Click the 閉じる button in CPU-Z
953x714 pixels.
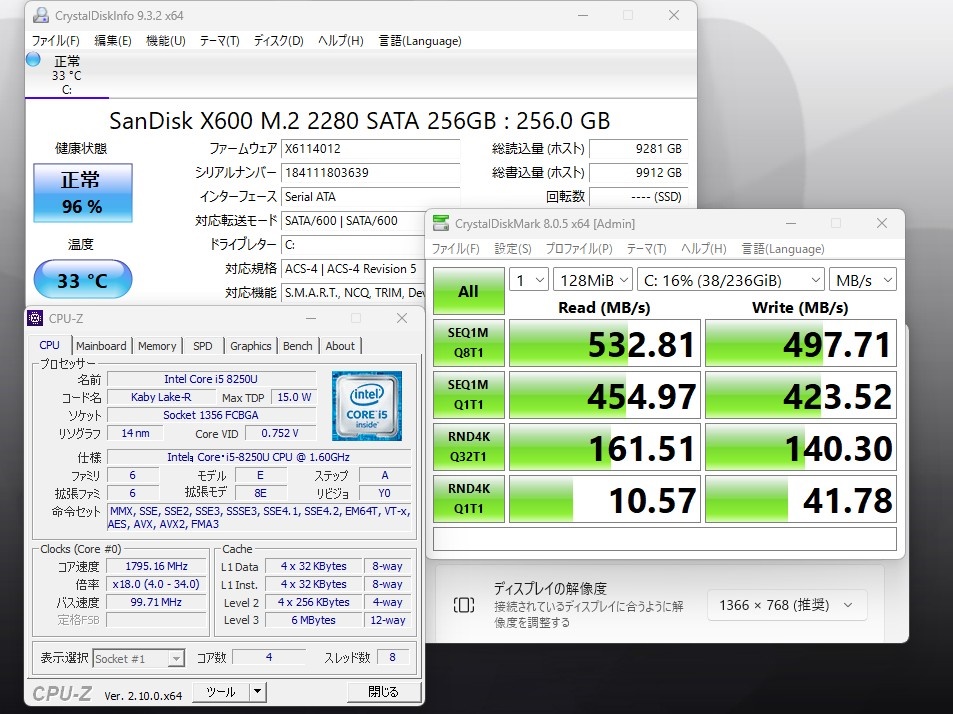pos(384,692)
